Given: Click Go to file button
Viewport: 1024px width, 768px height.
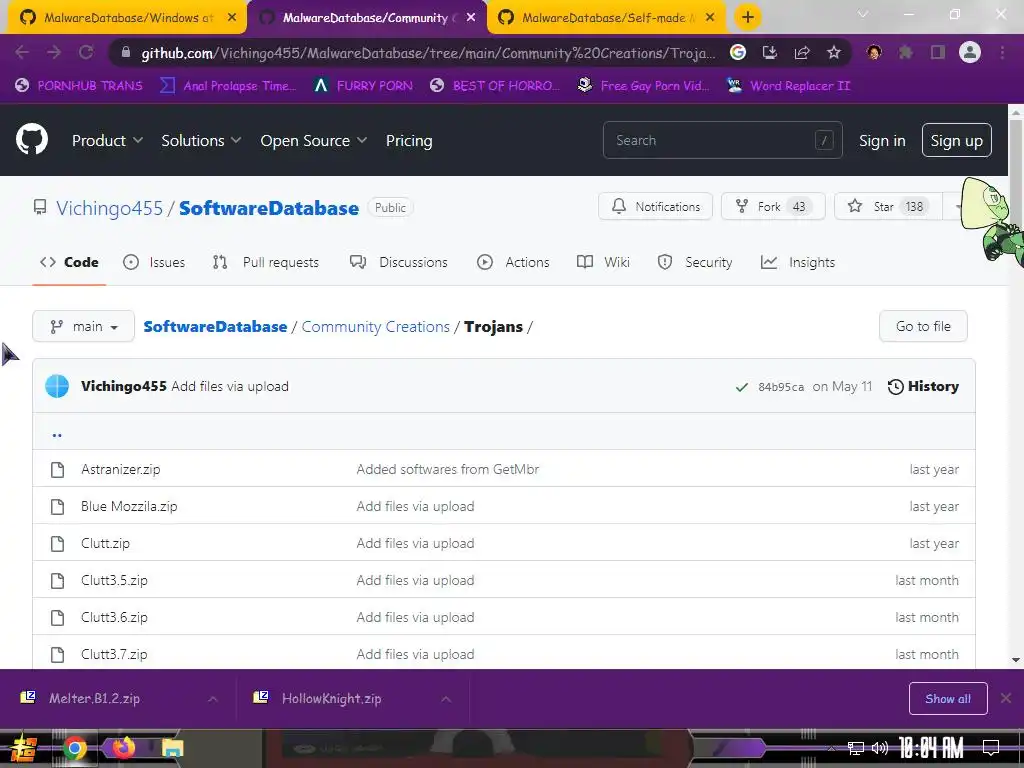Looking at the screenshot, I should 923,327.
